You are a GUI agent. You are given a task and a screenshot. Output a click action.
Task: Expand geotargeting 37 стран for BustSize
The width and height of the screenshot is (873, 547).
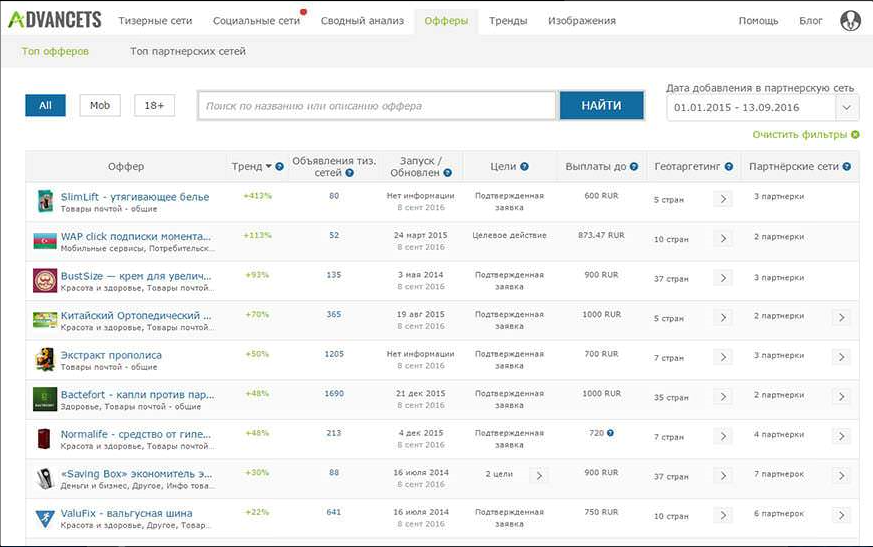[723, 278]
